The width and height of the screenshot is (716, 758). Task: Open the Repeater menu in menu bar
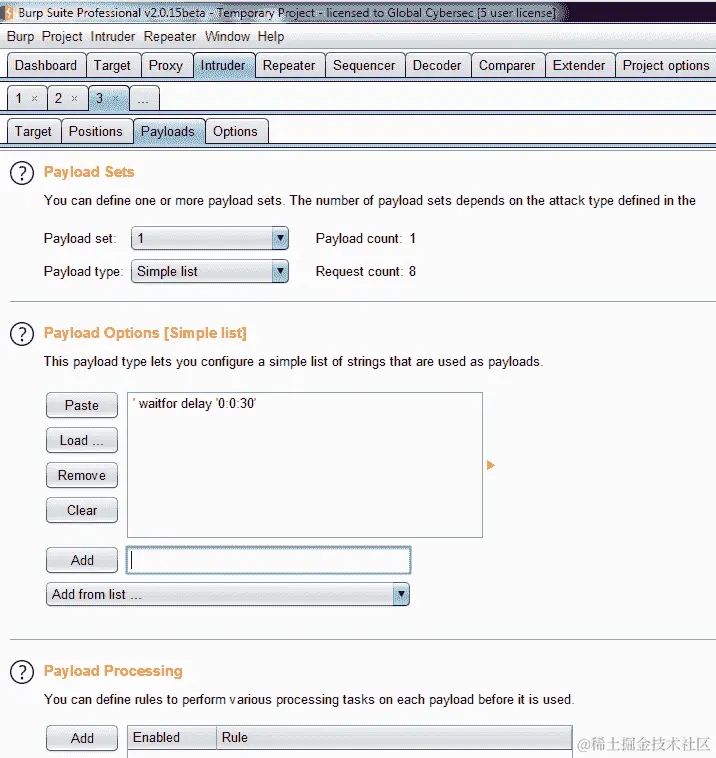(x=170, y=37)
